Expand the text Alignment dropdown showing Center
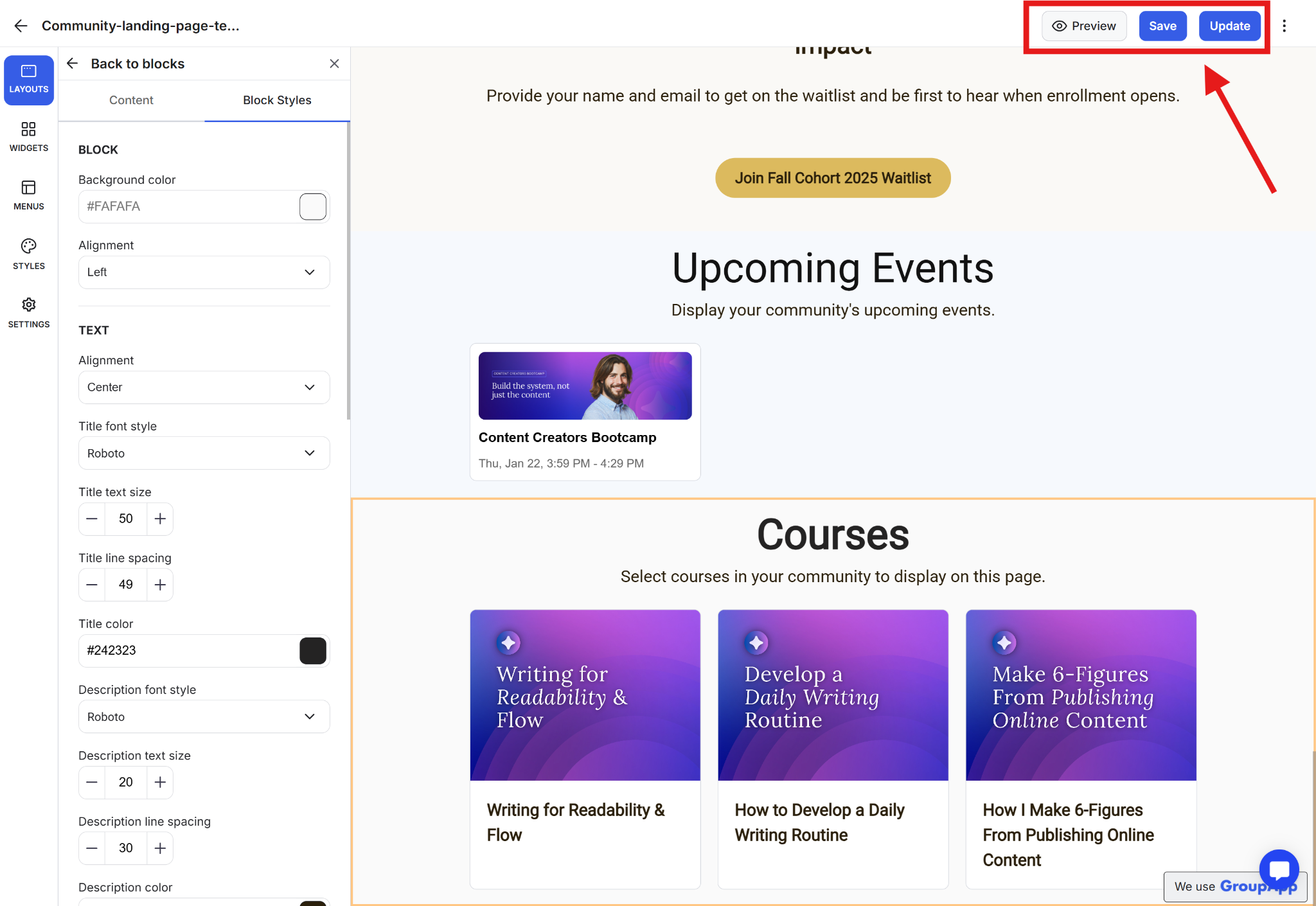This screenshot has width=1316, height=906. click(x=204, y=387)
